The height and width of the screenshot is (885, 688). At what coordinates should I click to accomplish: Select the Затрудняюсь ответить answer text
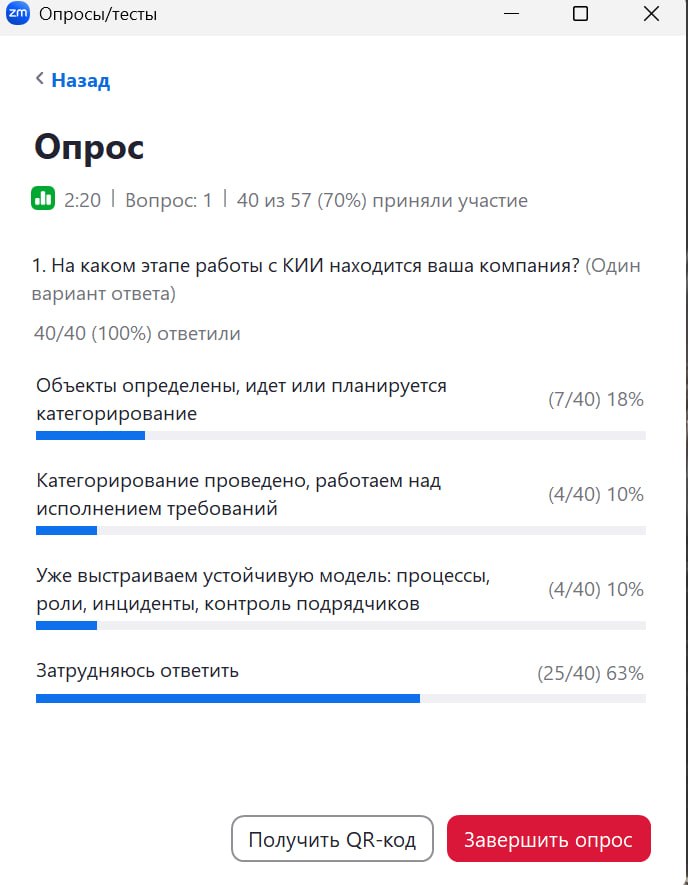pos(137,670)
